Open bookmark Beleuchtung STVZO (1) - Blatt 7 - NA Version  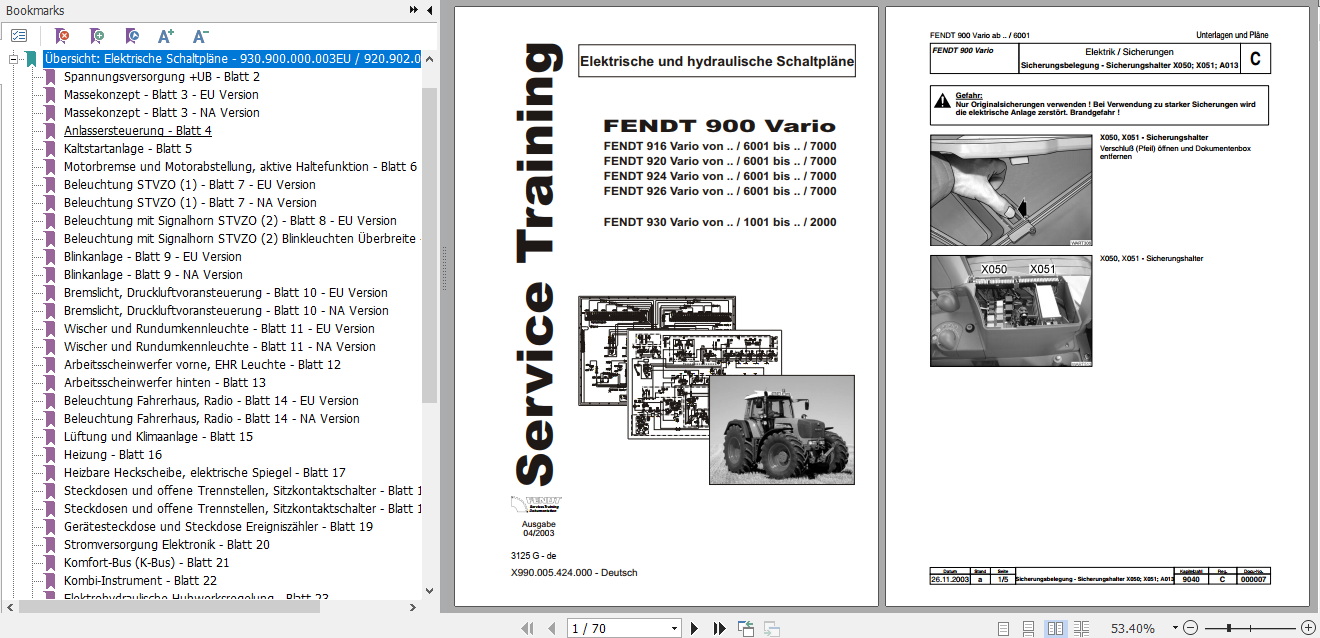tap(190, 202)
